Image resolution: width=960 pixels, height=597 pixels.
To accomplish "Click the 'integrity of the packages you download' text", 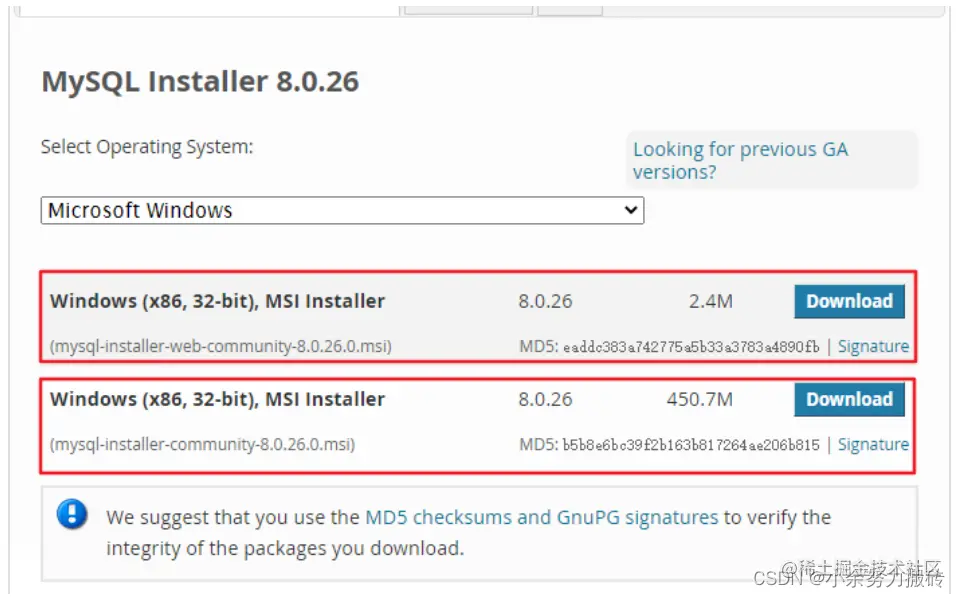I will tap(285, 548).
